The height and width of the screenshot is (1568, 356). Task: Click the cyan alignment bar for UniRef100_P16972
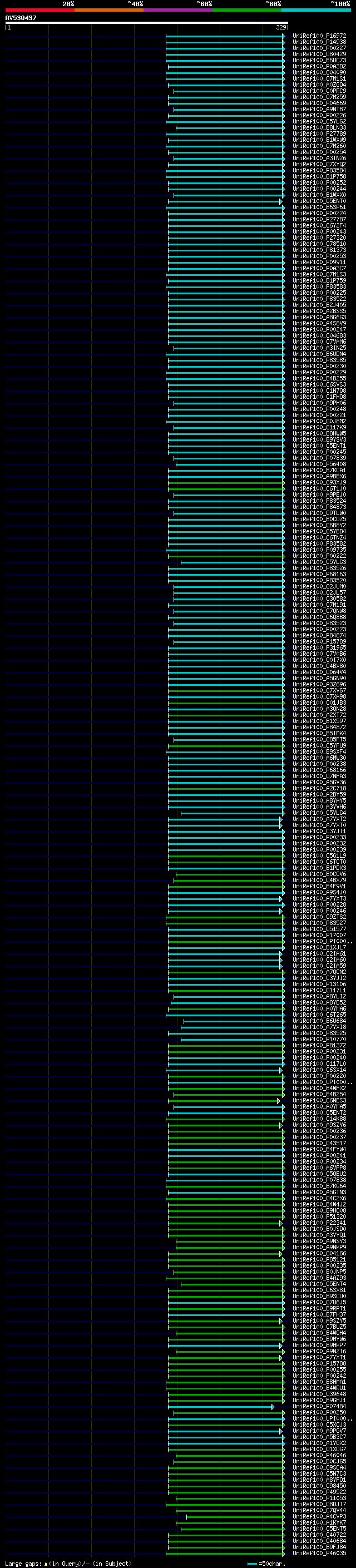(x=225, y=36)
